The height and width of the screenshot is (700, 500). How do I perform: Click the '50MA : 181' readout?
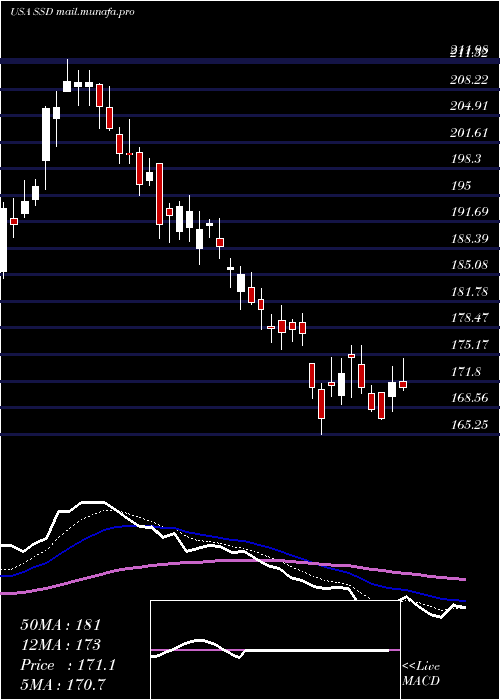click(61, 625)
